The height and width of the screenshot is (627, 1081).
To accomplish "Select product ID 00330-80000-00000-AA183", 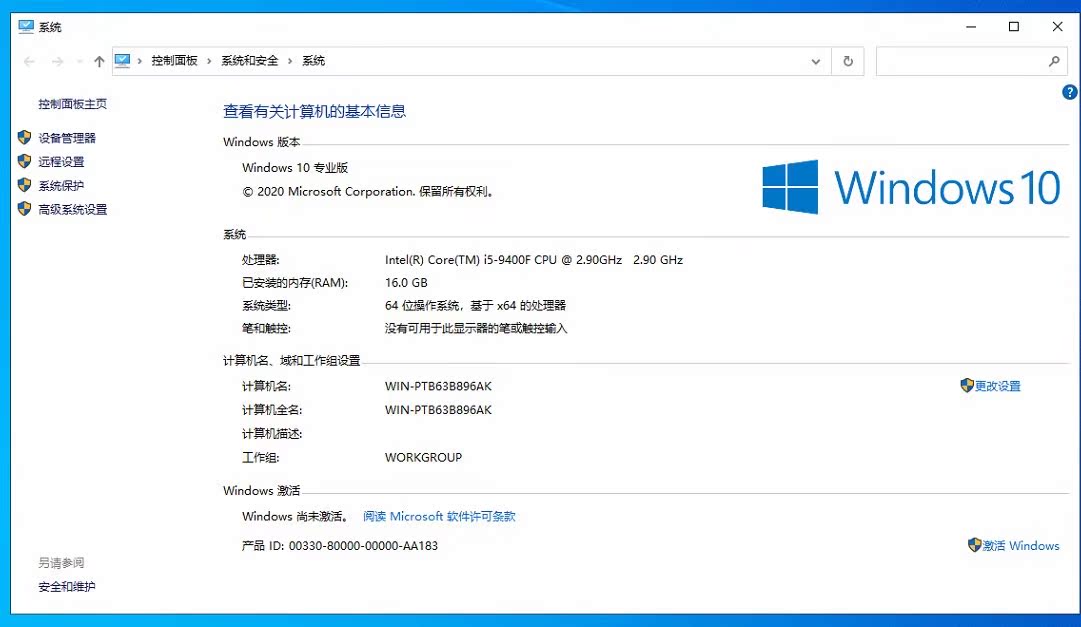I will [x=363, y=546].
